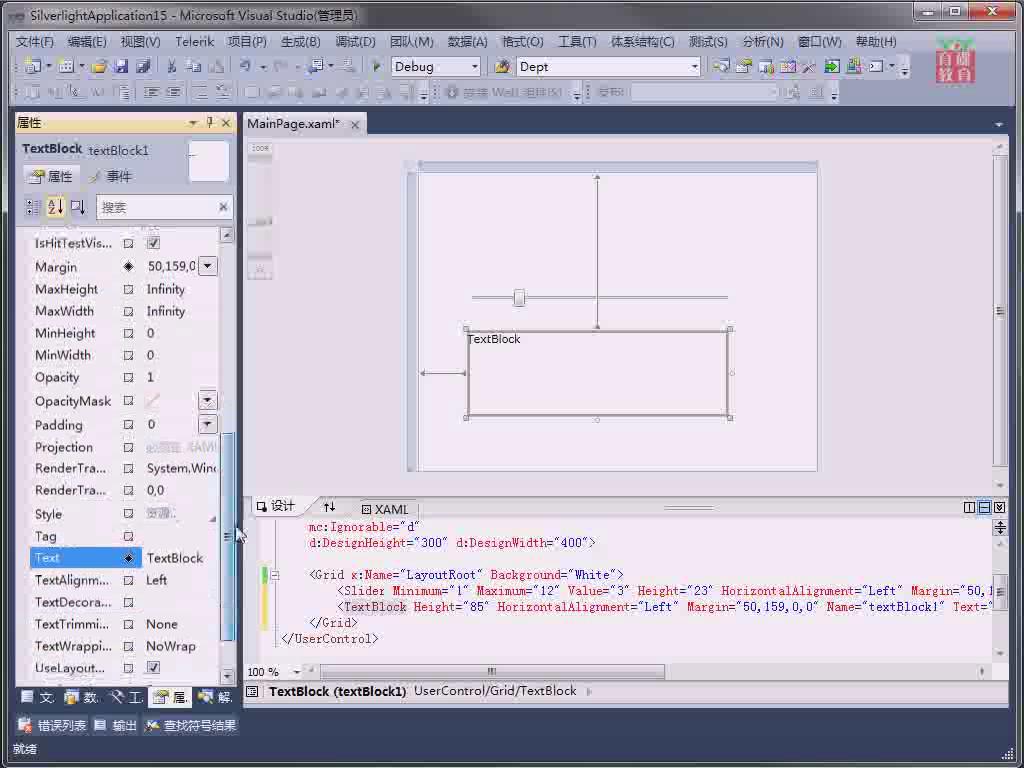Screen dimensions: 1024x768
Task: Switch to the XAML view tab
Action: pyautogui.click(x=385, y=509)
